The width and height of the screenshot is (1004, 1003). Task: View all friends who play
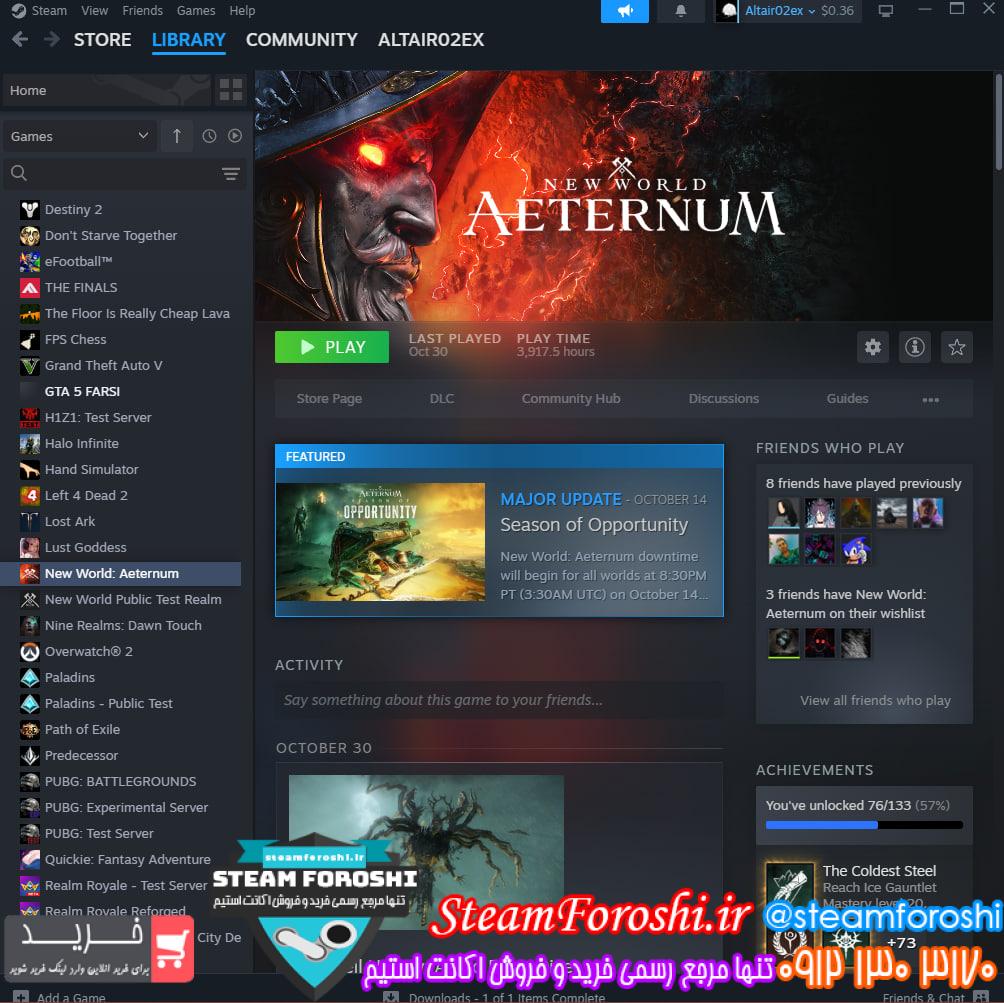pyautogui.click(x=875, y=700)
